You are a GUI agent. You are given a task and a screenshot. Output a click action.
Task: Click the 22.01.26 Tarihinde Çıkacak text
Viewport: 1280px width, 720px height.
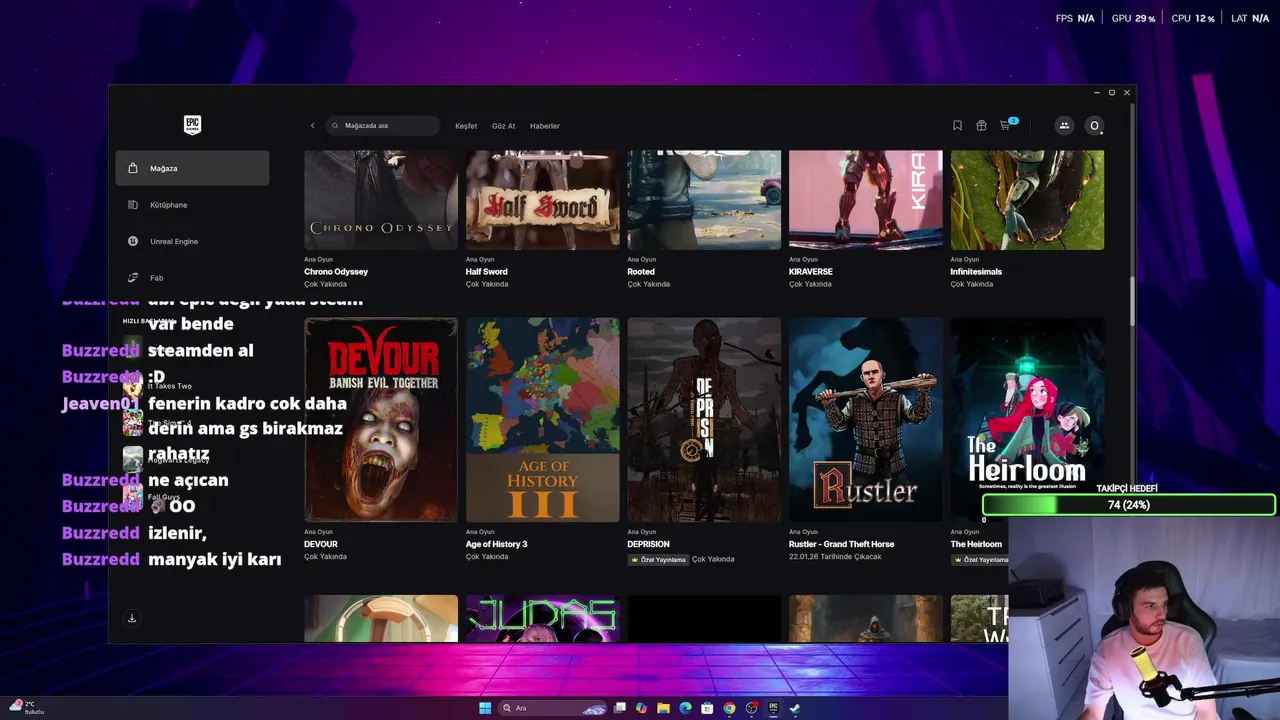click(x=835, y=557)
